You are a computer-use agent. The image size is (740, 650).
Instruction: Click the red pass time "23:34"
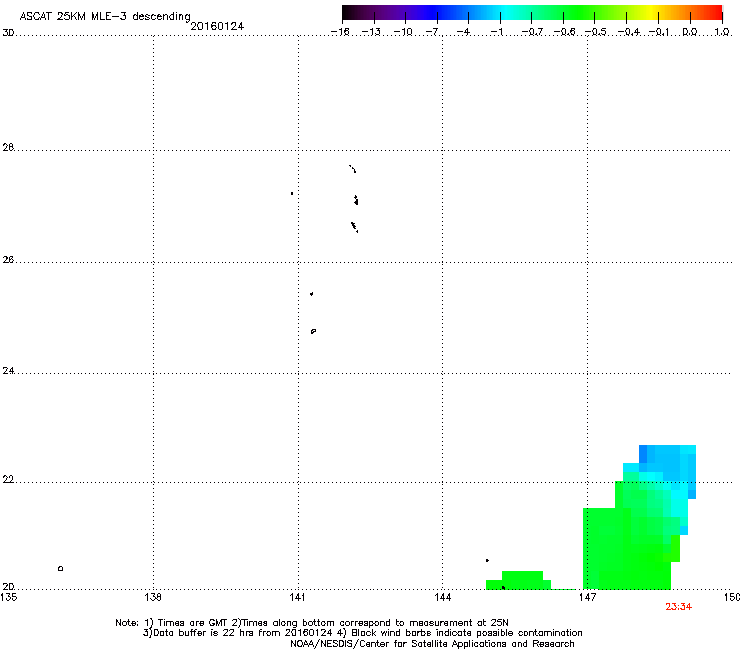(679, 607)
